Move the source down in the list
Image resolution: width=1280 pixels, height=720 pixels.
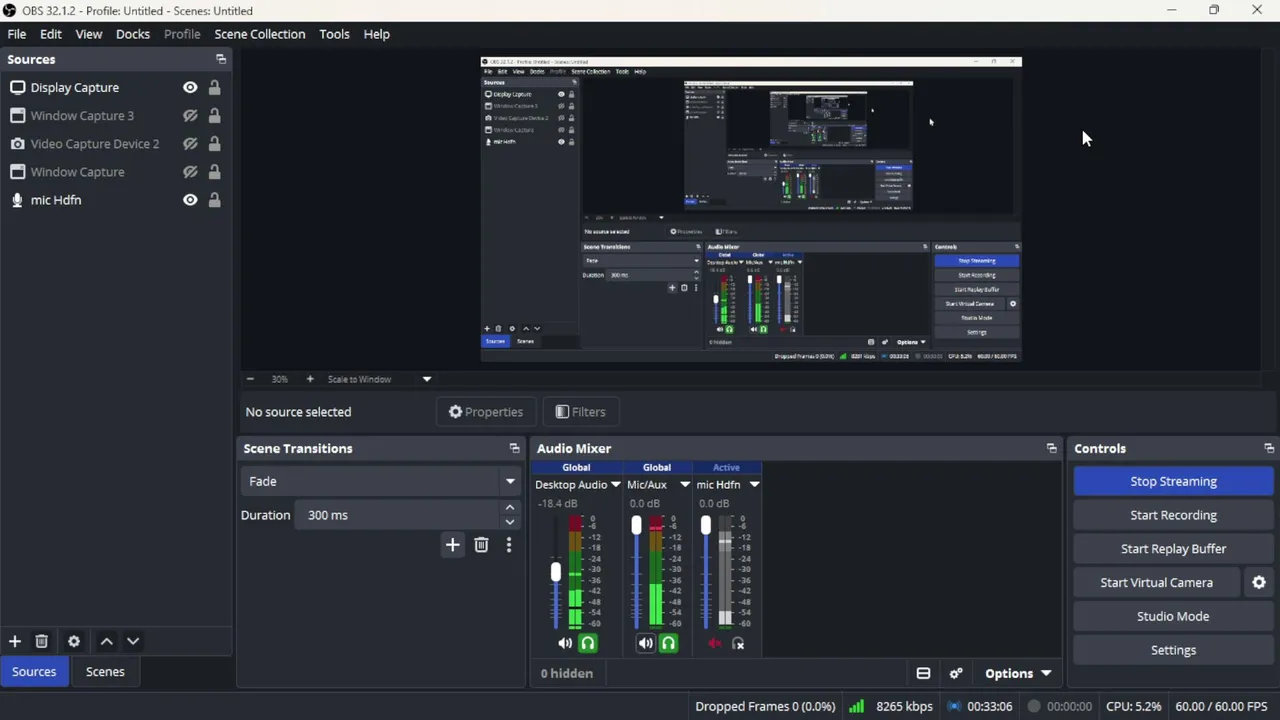click(x=133, y=641)
